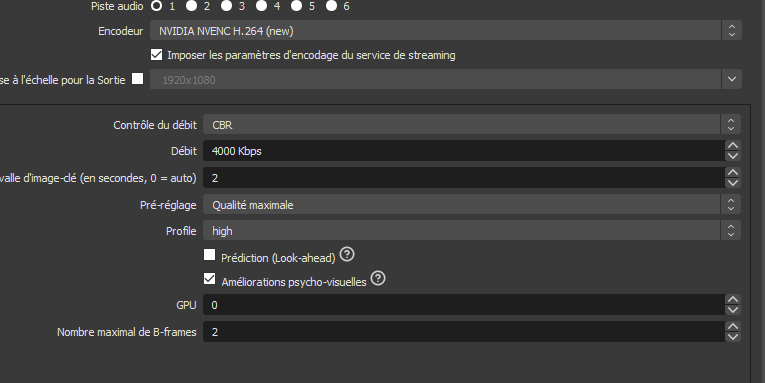Image resolution: width=765 pixels, height=383 pixels.
Task: Click the Piste audio label
Action: click(x=117, y=6)
